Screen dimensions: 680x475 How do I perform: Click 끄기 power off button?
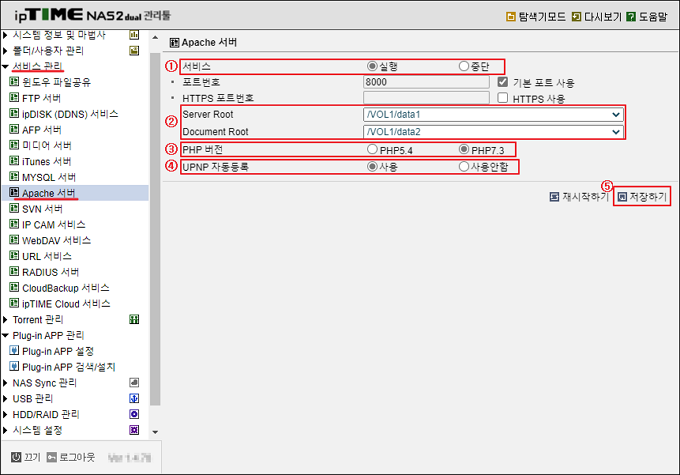[26, 457]
